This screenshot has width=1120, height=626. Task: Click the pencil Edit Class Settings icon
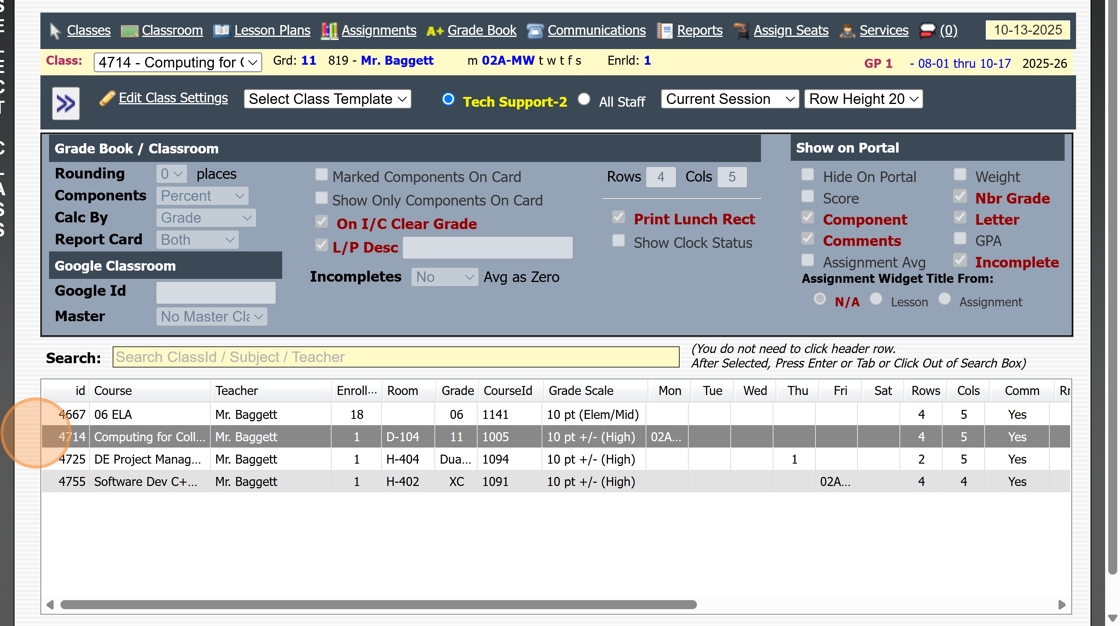click(107, 98)
